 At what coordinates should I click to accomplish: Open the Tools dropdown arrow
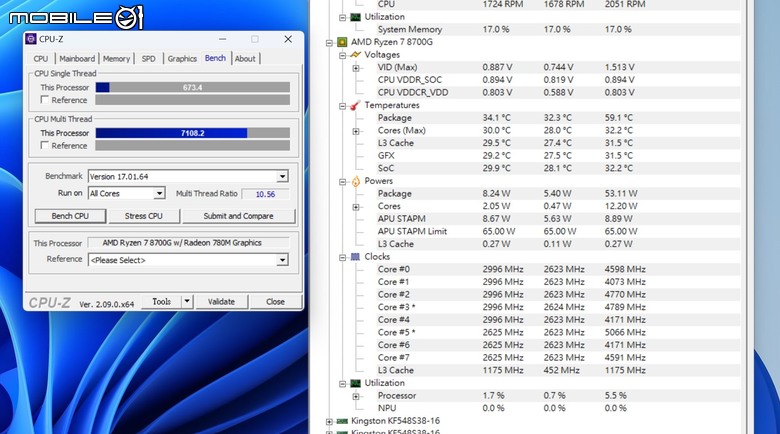click(x=187, y=301)
